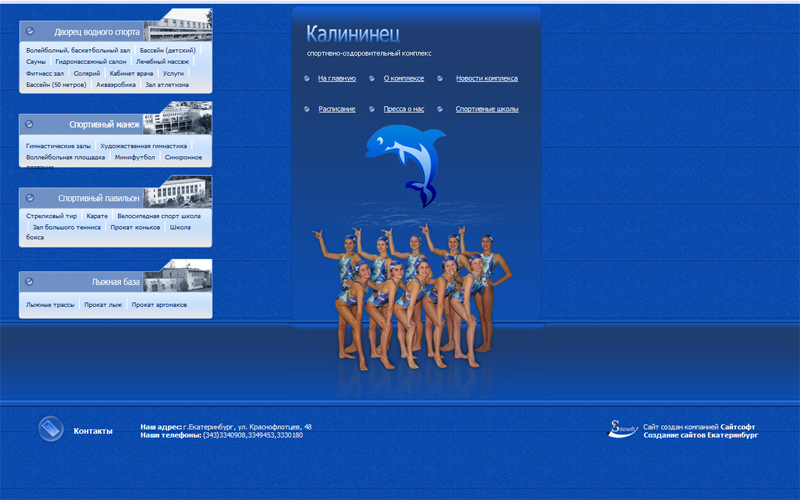800x500 pixels.
Task: Open Бассейн (50 метров) link
Action: click(x=56, y=85)
